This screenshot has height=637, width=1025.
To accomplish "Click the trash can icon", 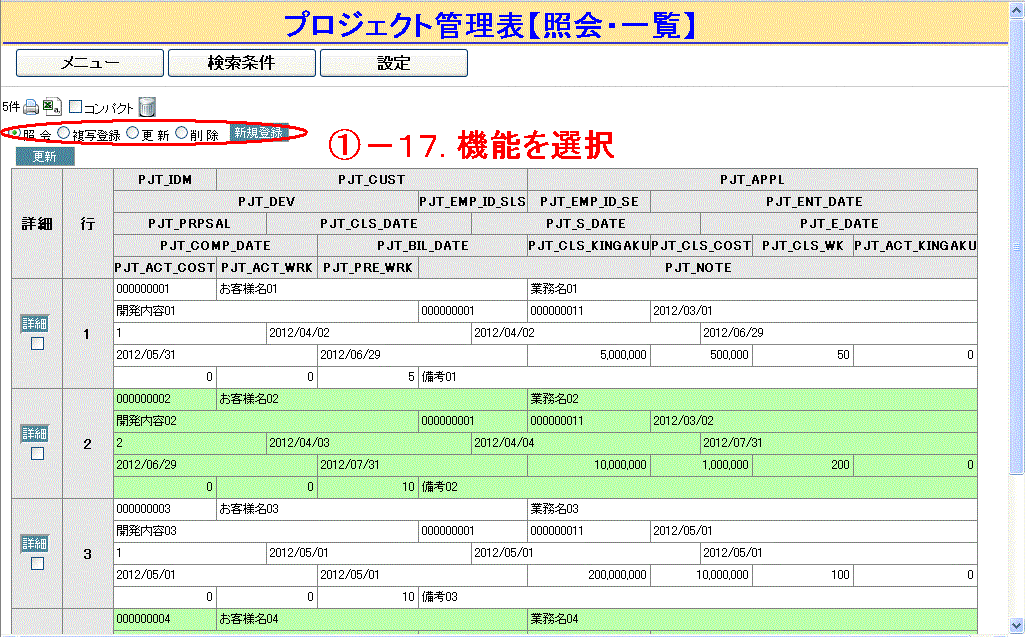I will [x=147, y=107].
